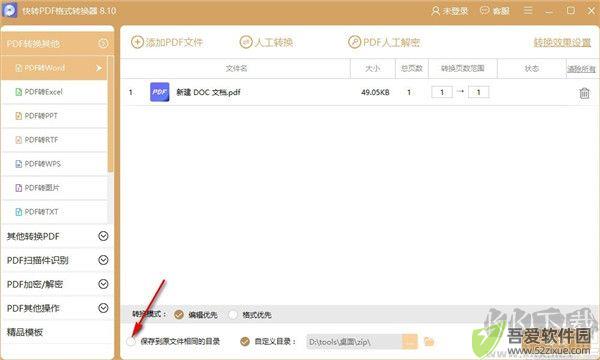Image resolution: width=600 pixels, height=360 pixels.
Task: Minimize the PDF converter window
Action: click(x=549, y=11)
